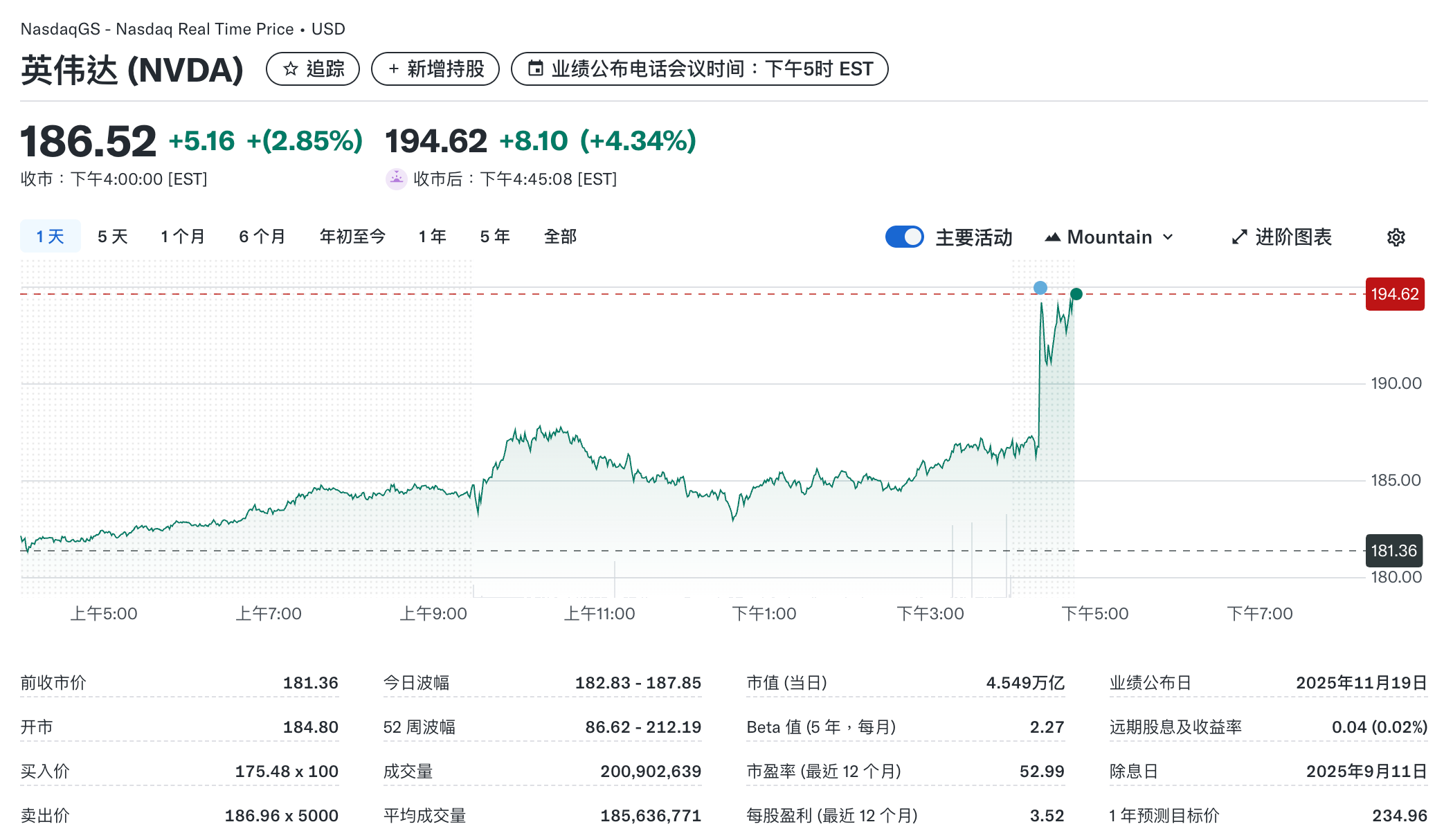1444x840 pixels.
Task: Click the 业绩公布电话会议时间 button
Action: point(699,69)
